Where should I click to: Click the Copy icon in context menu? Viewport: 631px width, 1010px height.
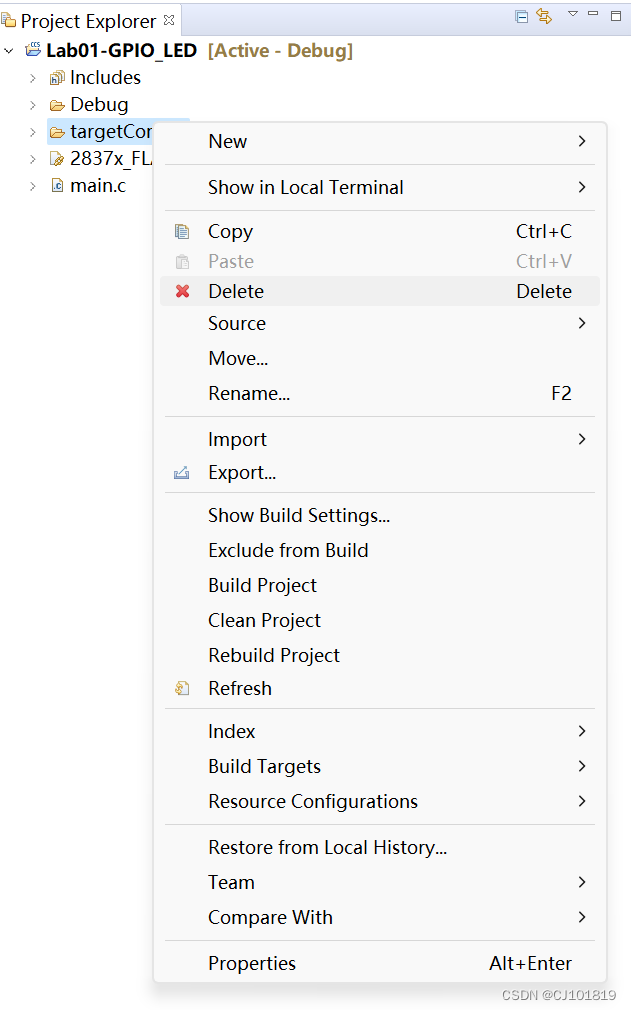point(182,231)
